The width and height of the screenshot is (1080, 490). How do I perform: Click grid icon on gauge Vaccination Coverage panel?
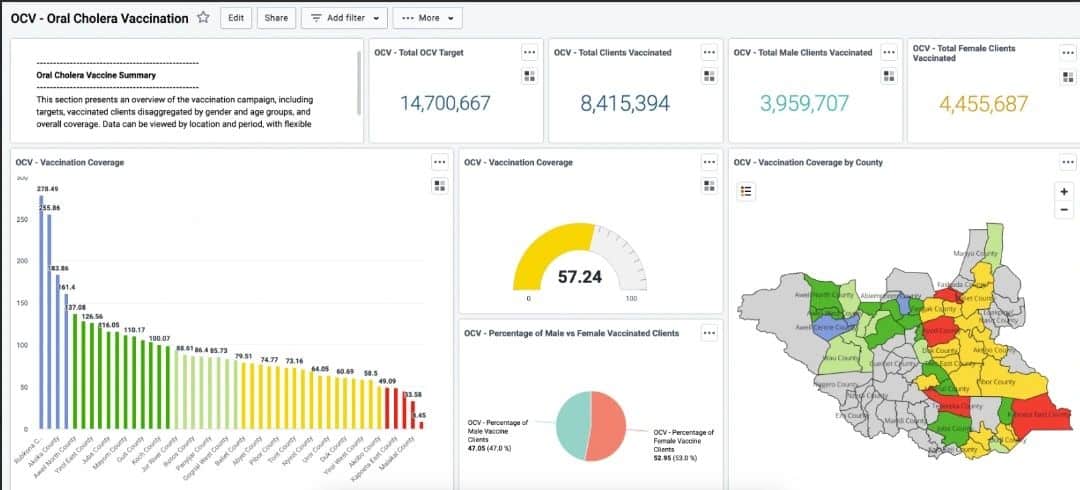709,185
